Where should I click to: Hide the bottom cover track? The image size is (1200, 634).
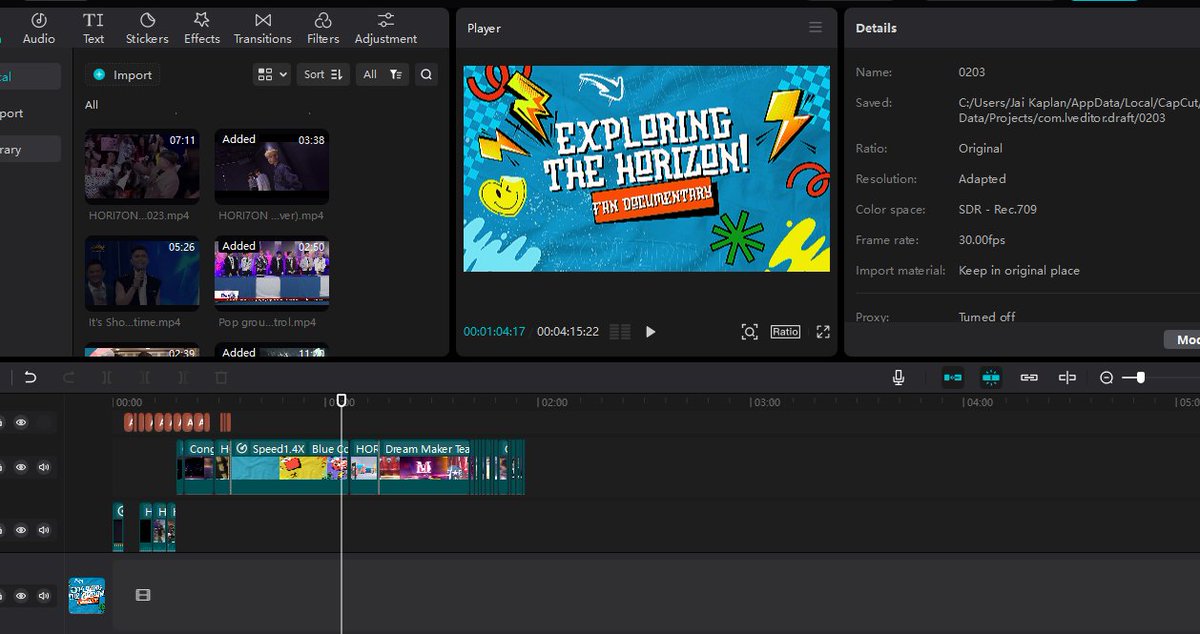pos(21,596)
